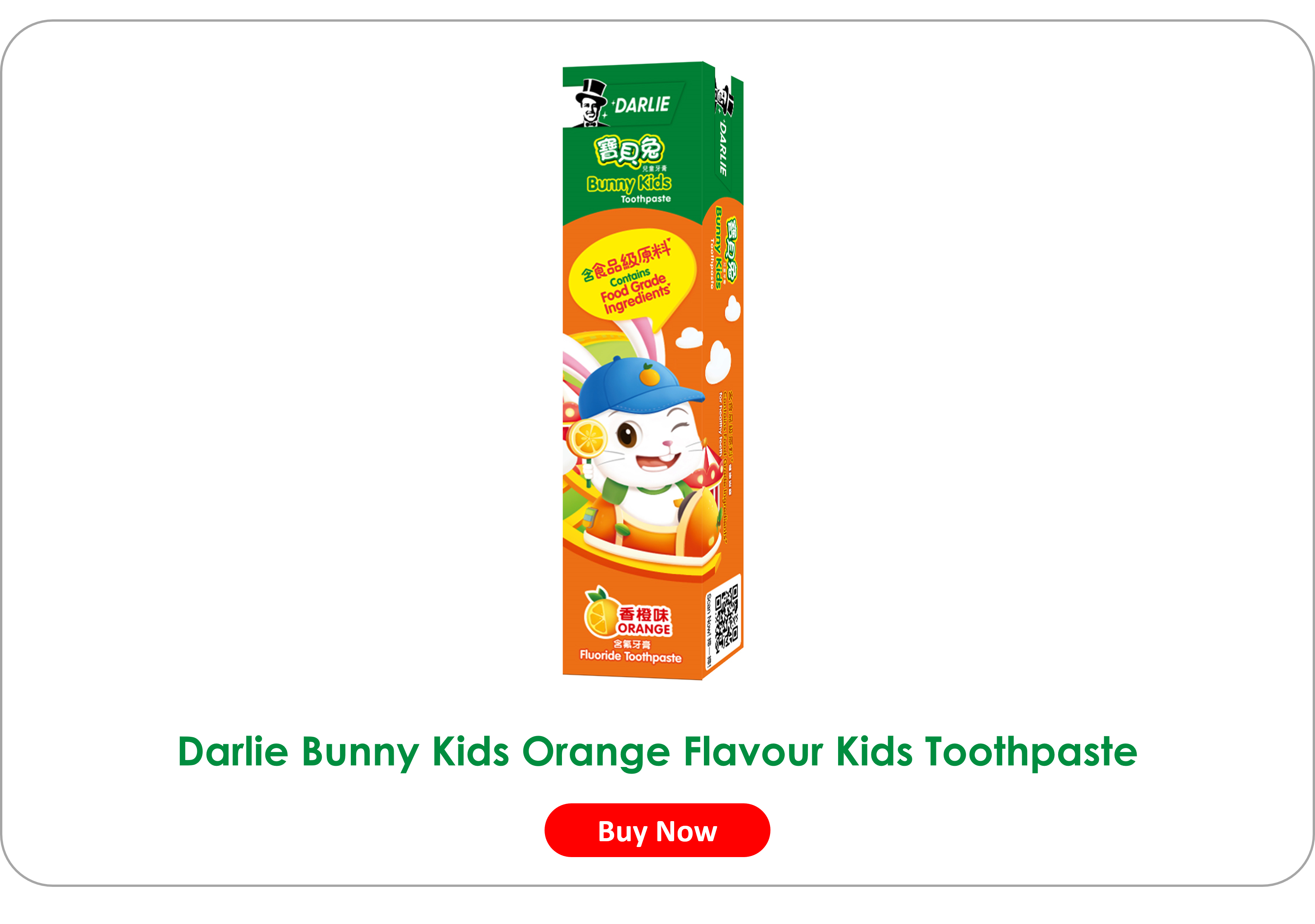Click the QR code on the box side
Screen dimensions: 1315x924
(727, 618)
